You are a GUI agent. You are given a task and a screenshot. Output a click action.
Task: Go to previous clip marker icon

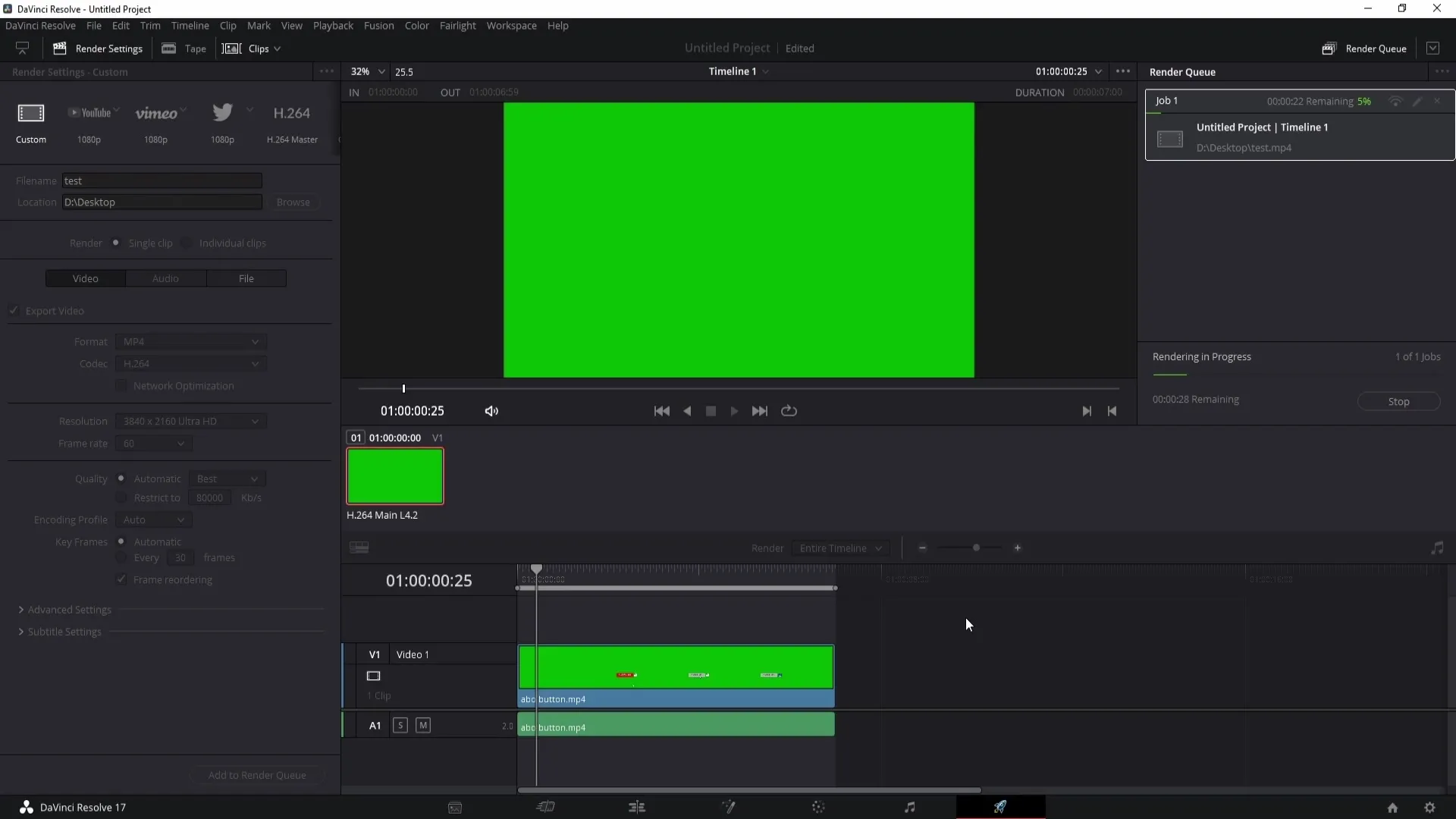(x=1112, y=411)
